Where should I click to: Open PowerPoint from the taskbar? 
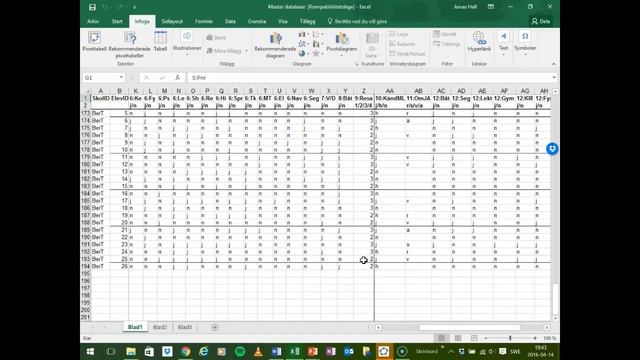click(313, 351)
